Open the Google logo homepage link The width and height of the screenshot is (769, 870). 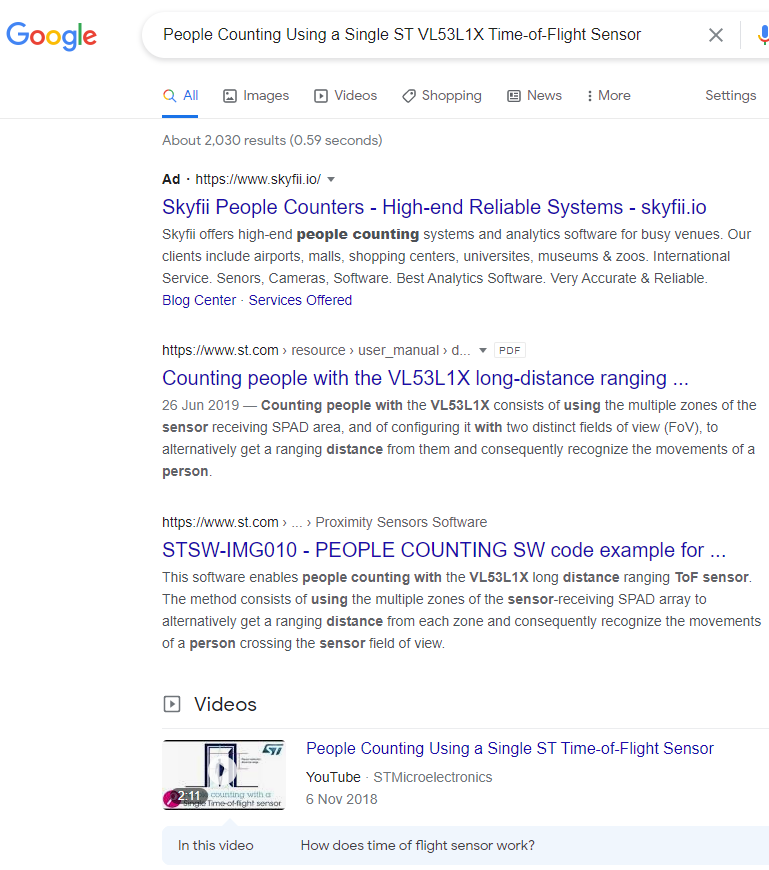tap(52, 36)
